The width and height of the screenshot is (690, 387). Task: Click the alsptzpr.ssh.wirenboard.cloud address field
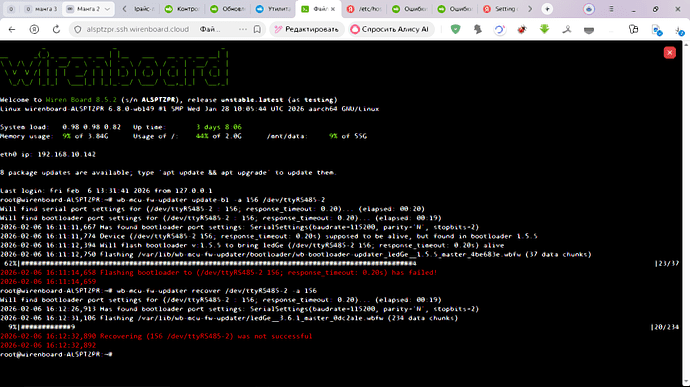(137, 29)
